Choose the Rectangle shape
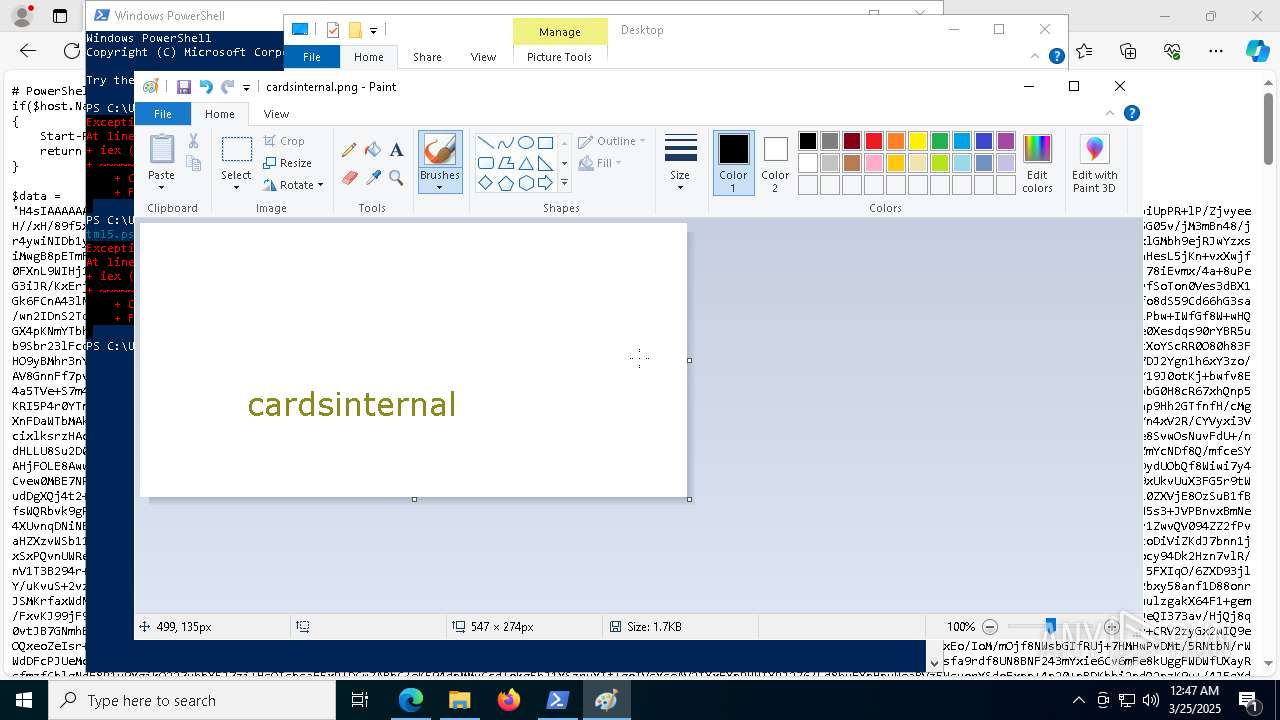This screenshot has width=1280, height=720. pyautogui.click(x=545, y=142)
